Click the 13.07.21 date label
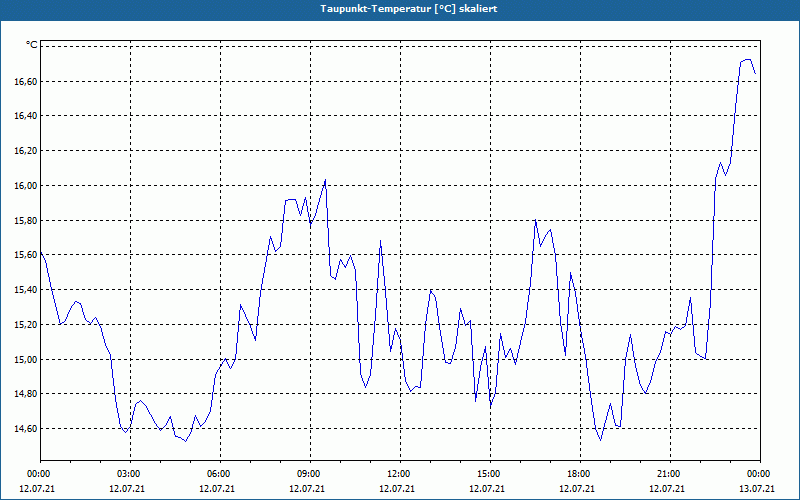This screenshot has width=800, height=500. pyautogui.click(x=757, y=489)
